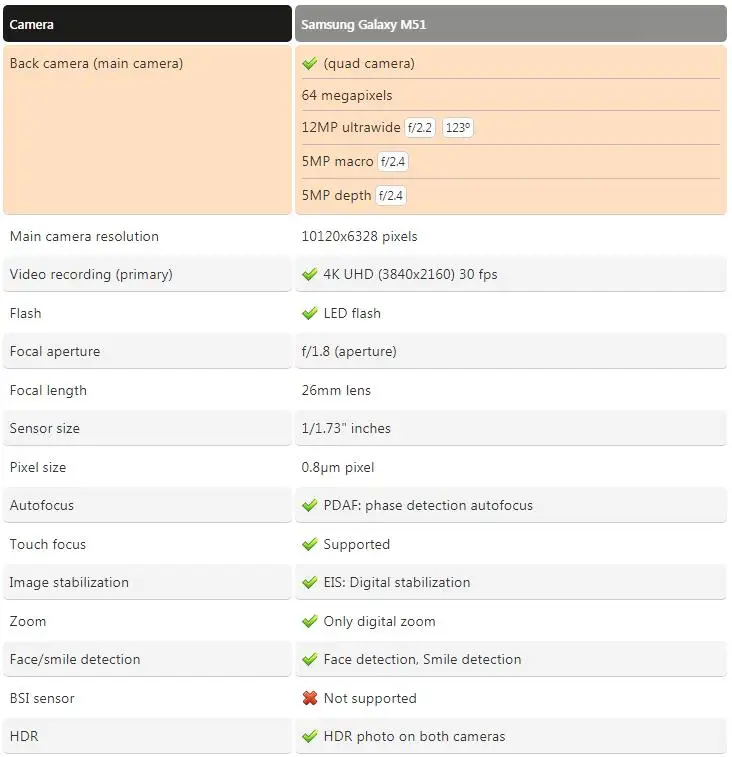The width and height of the screenshot is (732, 757).
Task: Click Touch focus Supported checkmark icon
Action: coord(310,544)
